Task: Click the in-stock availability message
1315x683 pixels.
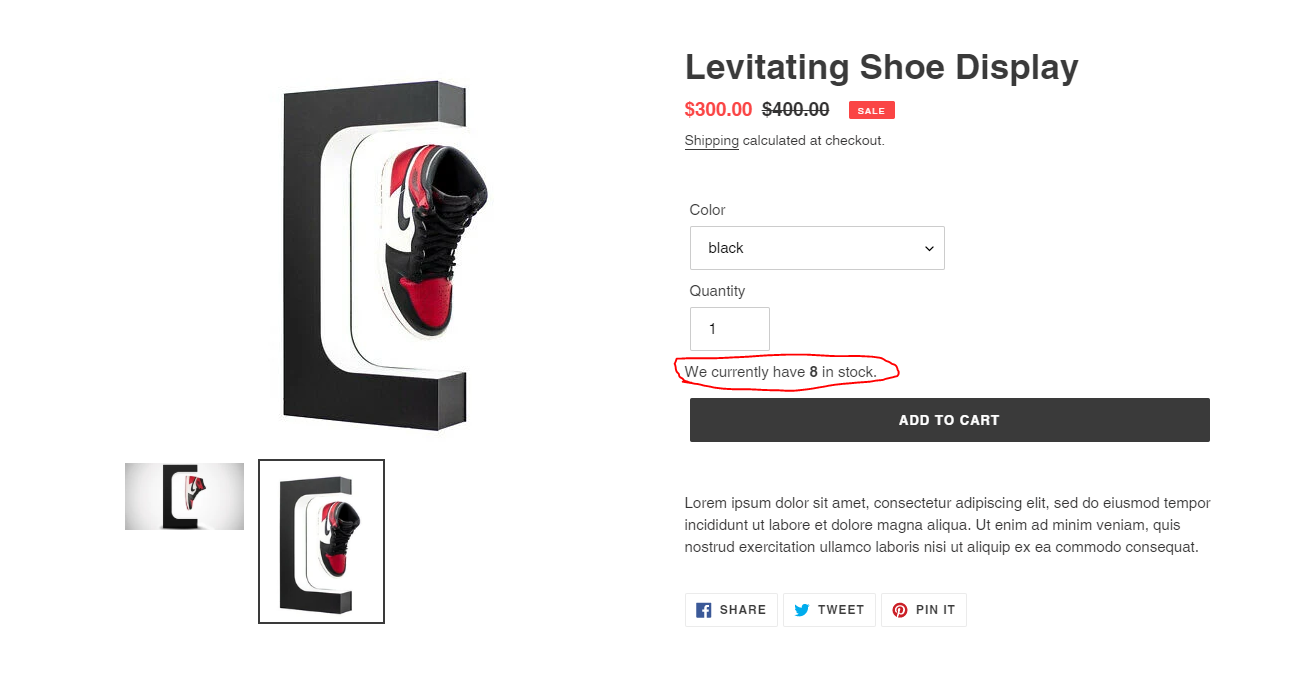Action: click(781, 372)
